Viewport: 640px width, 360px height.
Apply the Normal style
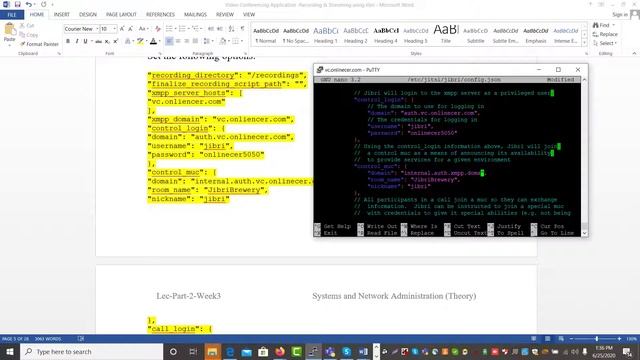point(266,35)
